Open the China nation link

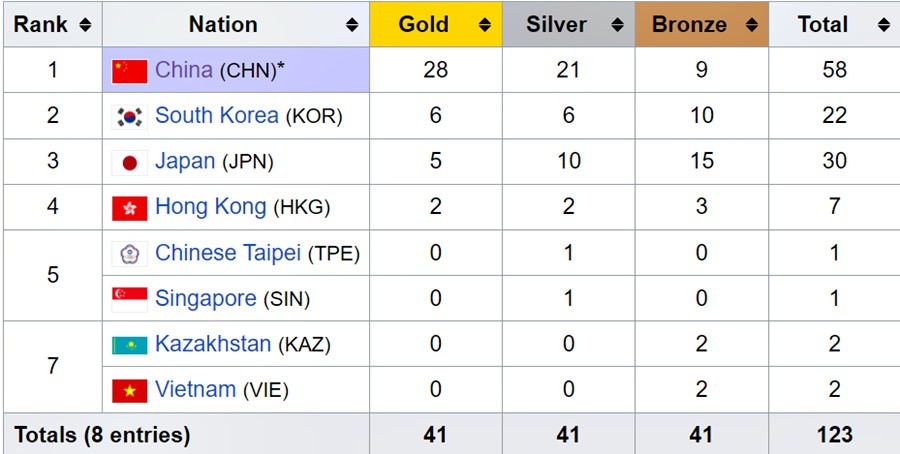click(184, 70)
